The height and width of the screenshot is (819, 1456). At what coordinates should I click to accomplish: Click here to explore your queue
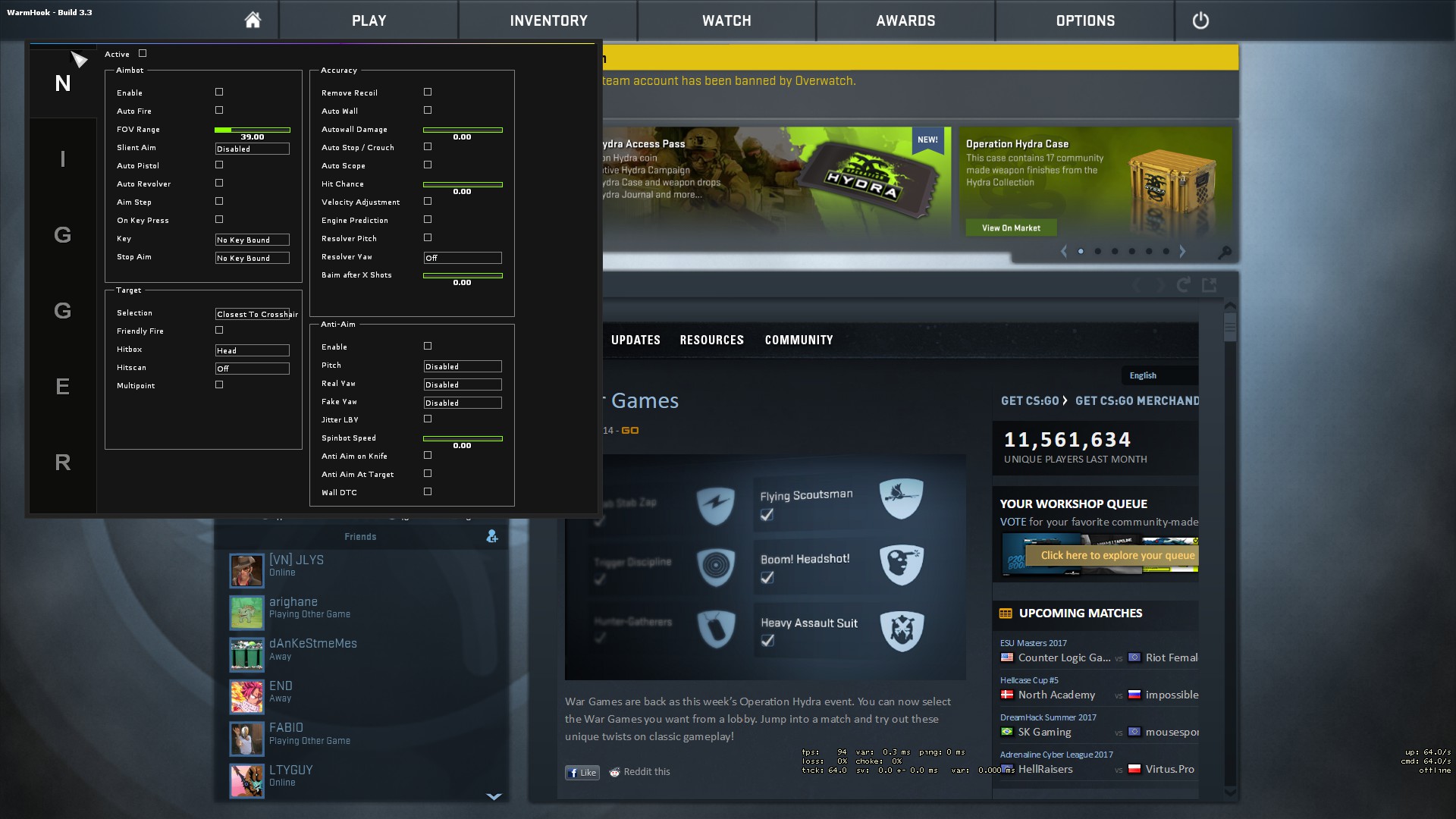[x=1112, y=556]
